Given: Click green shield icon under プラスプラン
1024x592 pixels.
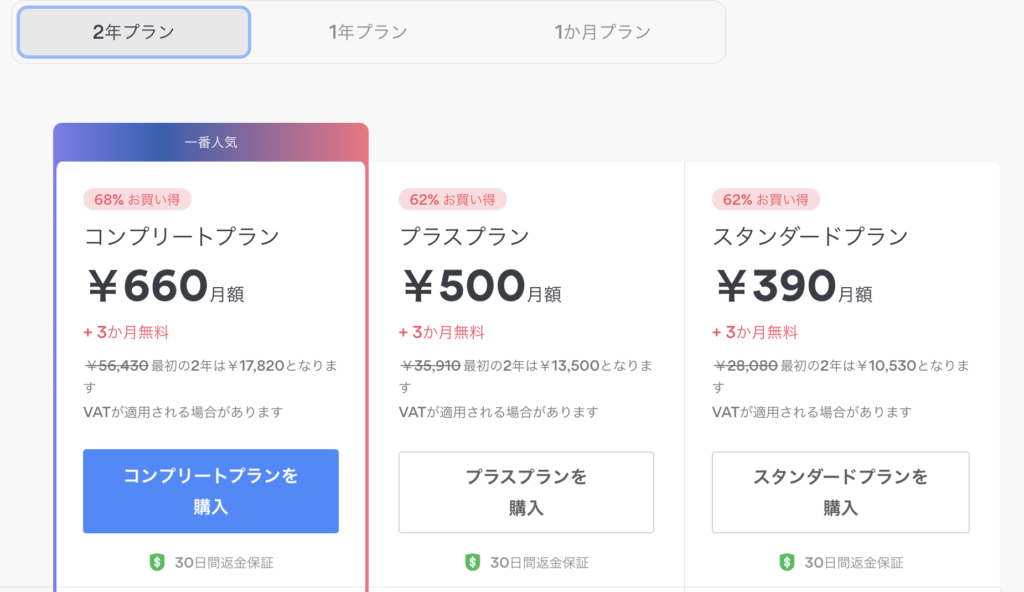Looking at the screenshot, I should click(472, 562).
